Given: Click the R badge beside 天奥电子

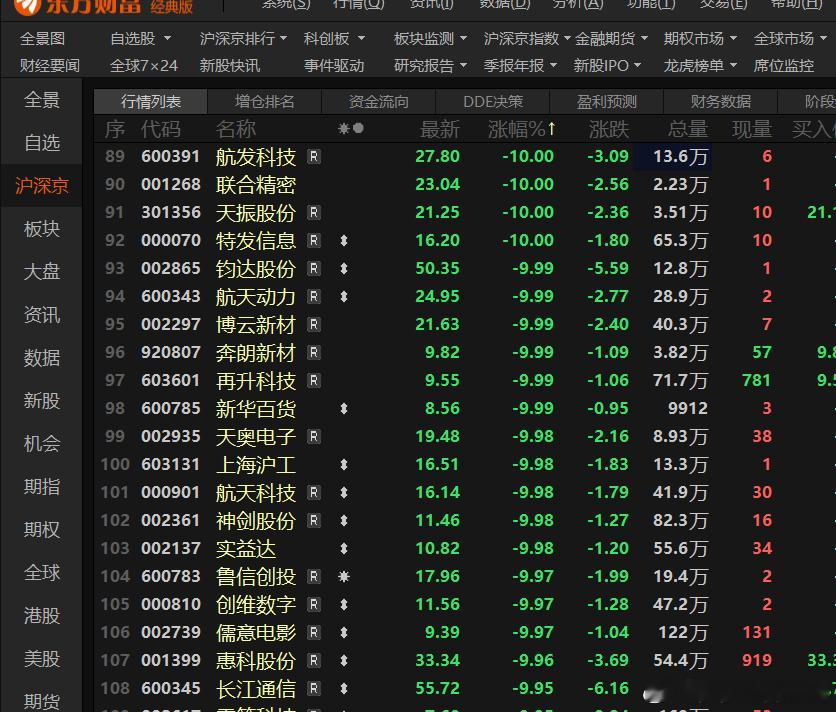Looking at the screenshot, I should point(314,437).
